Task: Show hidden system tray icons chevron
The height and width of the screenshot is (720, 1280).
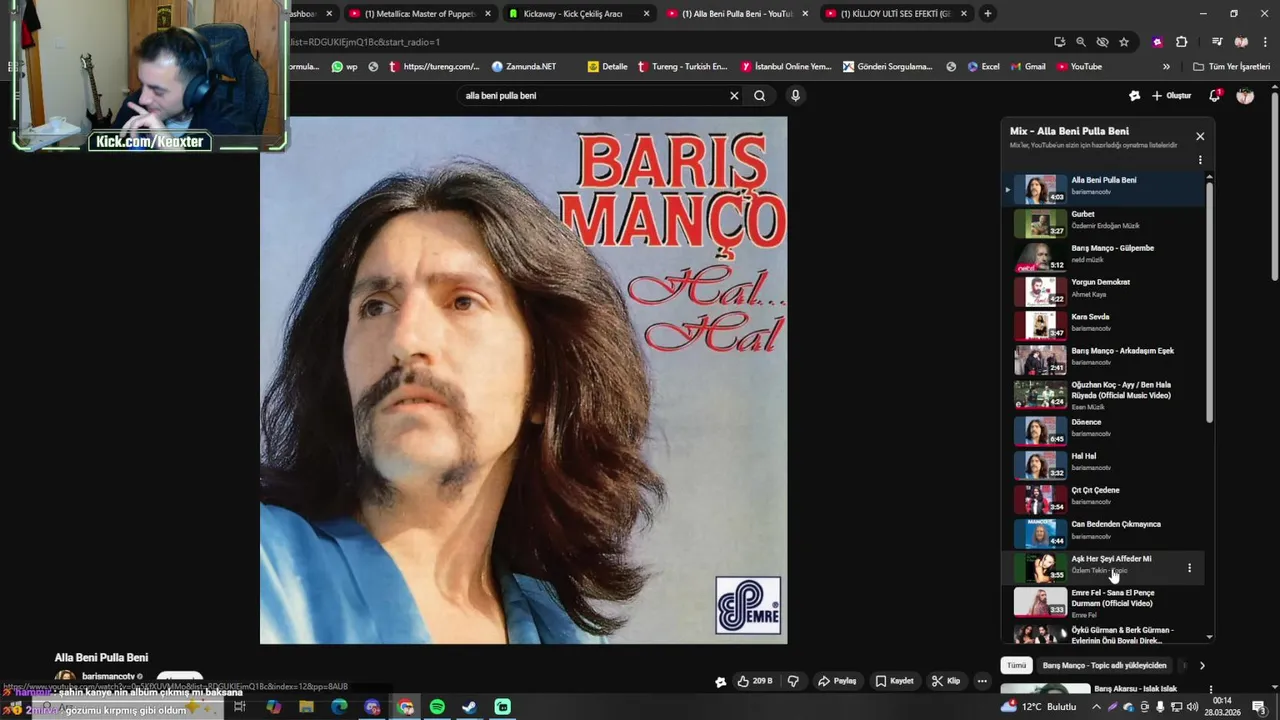Action: 1097,707
